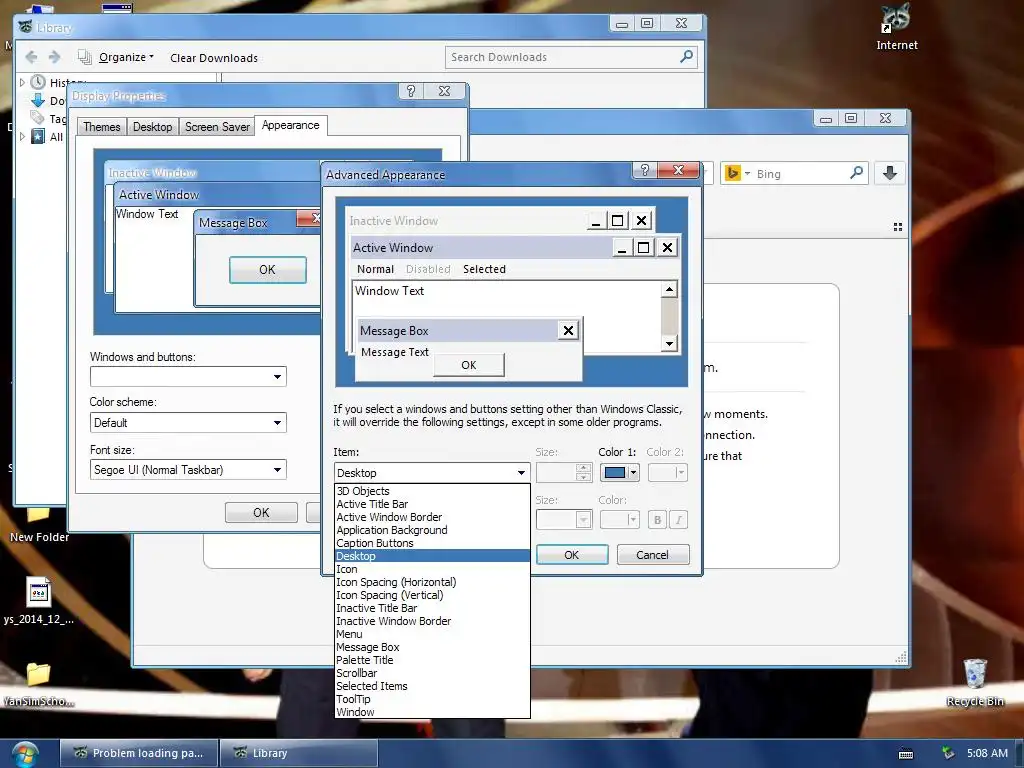Viewport: 1024px width, 768px height.
Task: Select Scrollbar in the Item list
Action: 432,673
